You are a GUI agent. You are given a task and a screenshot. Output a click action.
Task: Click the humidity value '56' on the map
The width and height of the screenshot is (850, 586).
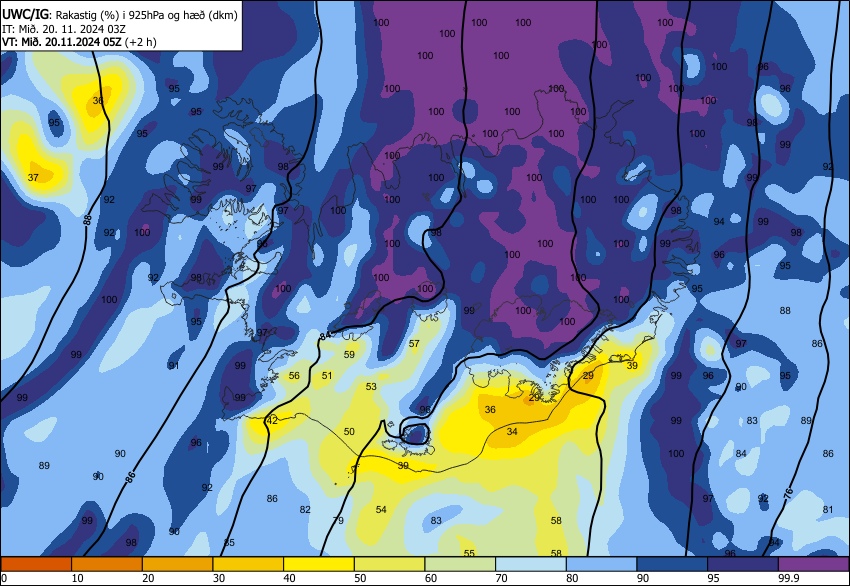(294, 376)
